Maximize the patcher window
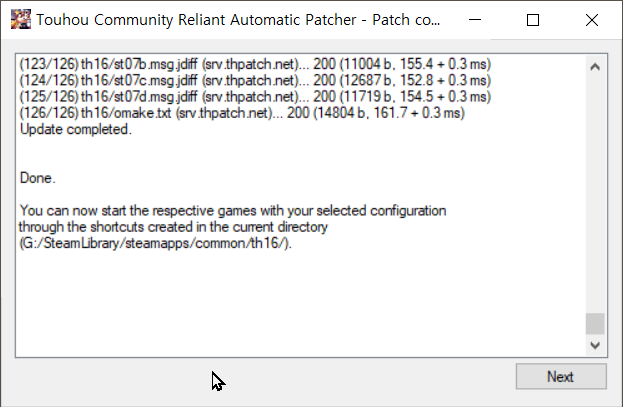This screenshot has height=407, width=623. tap(533, 20)
